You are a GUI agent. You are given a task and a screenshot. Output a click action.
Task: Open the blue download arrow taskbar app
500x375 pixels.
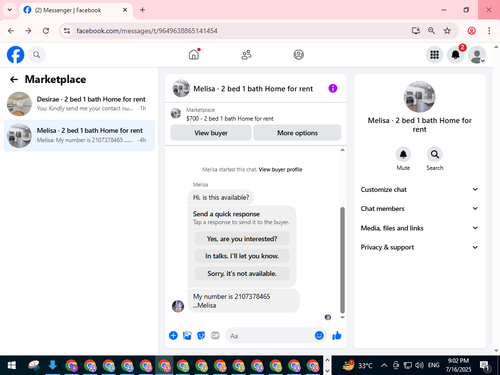click(x=53, y=365)
